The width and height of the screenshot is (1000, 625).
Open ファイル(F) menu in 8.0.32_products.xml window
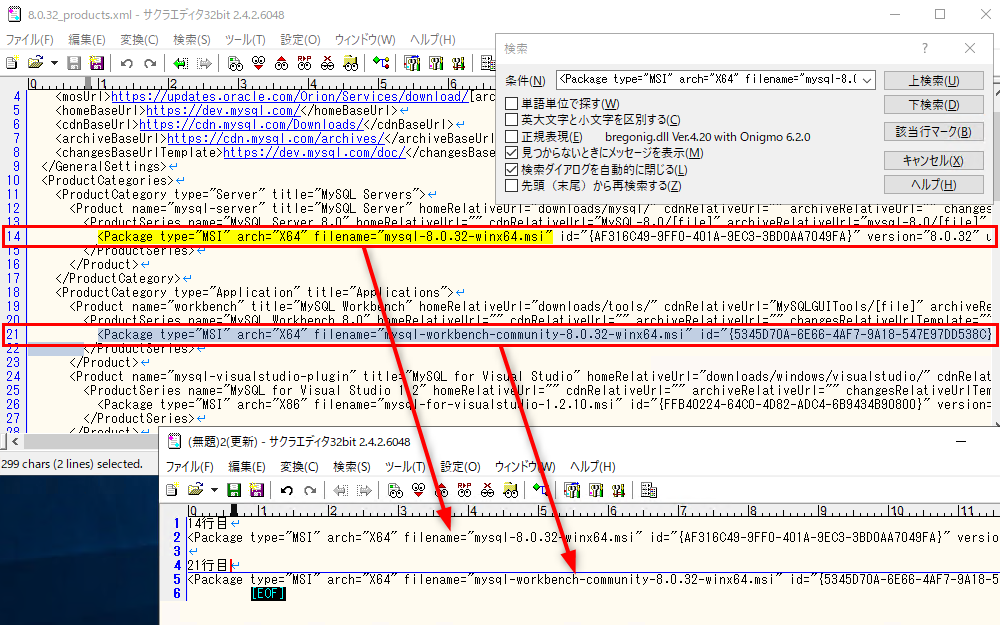tap(30, 40)
